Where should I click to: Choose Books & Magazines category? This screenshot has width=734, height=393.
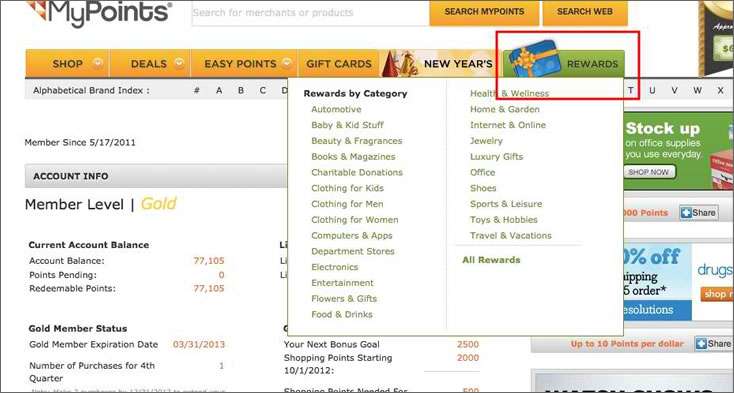pos(353,157)
